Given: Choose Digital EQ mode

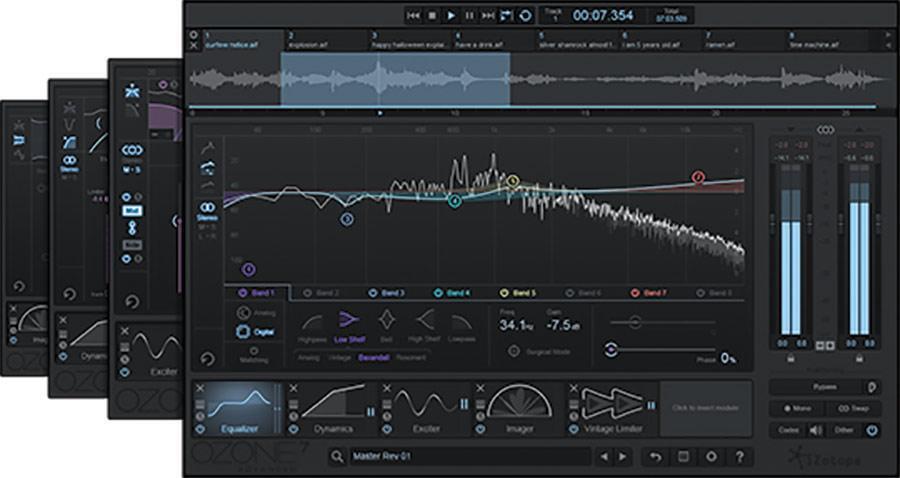Looking at the screenshot, I should click(x=256, y=332).
